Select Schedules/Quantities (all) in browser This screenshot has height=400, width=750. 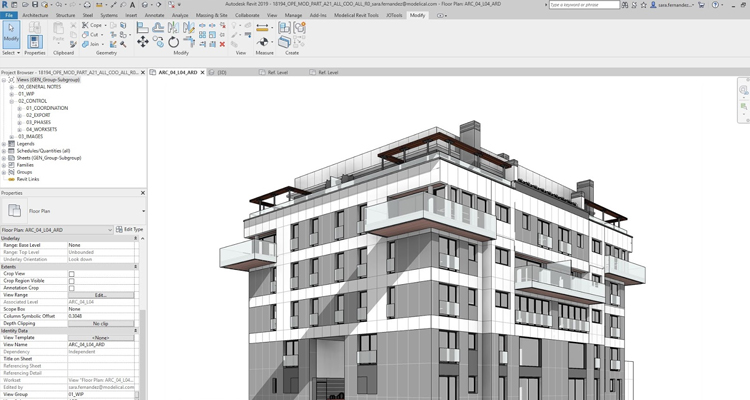point(43,151)
